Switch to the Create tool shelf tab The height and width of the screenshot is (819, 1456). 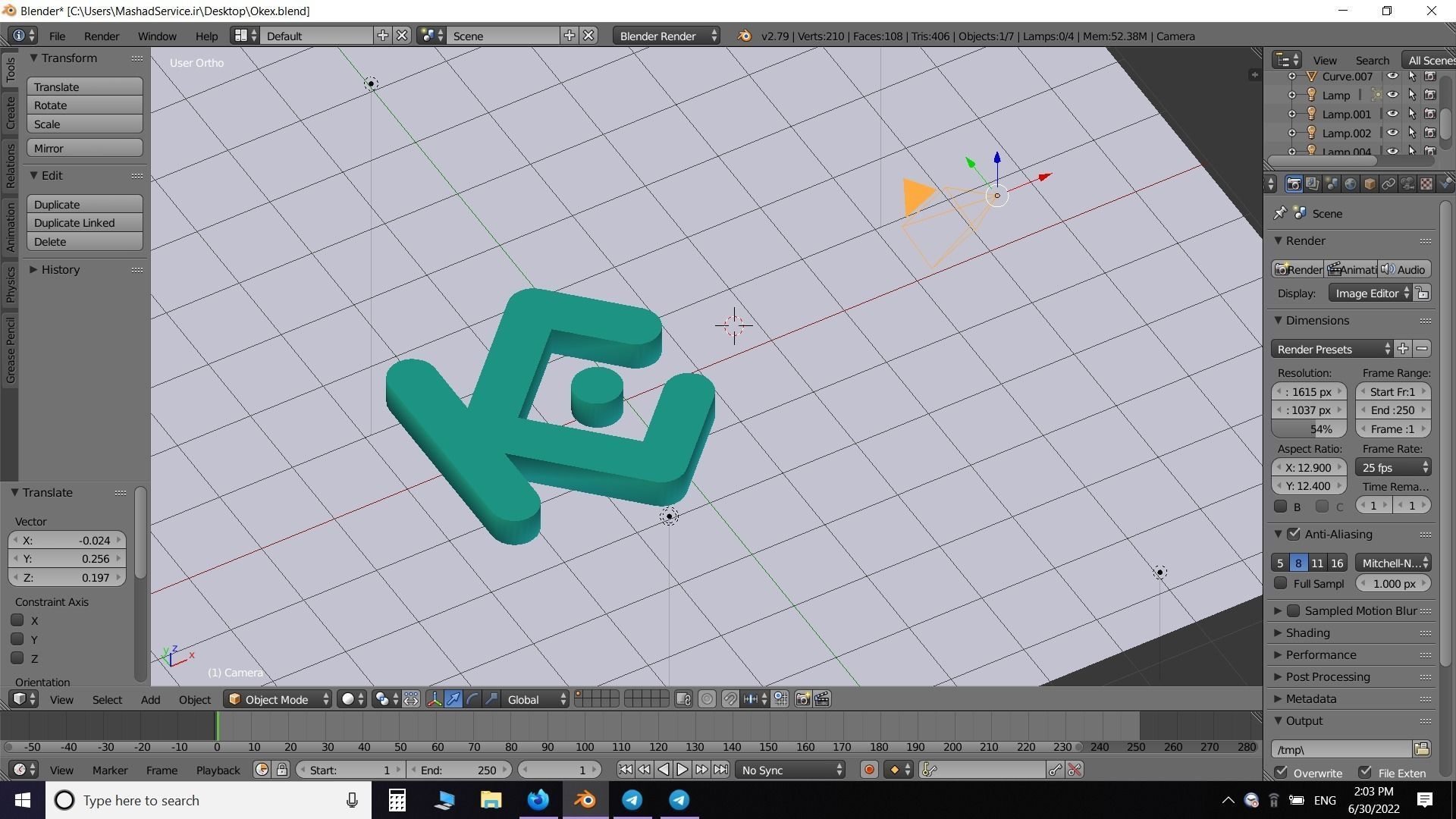click(x=10, y=112)
